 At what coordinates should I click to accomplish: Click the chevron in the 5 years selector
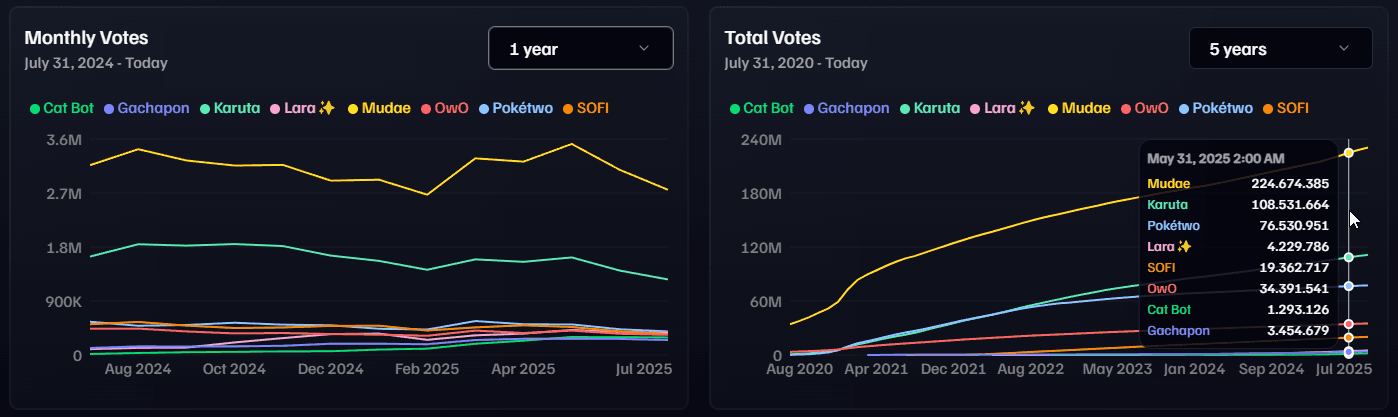(1343, 48)
